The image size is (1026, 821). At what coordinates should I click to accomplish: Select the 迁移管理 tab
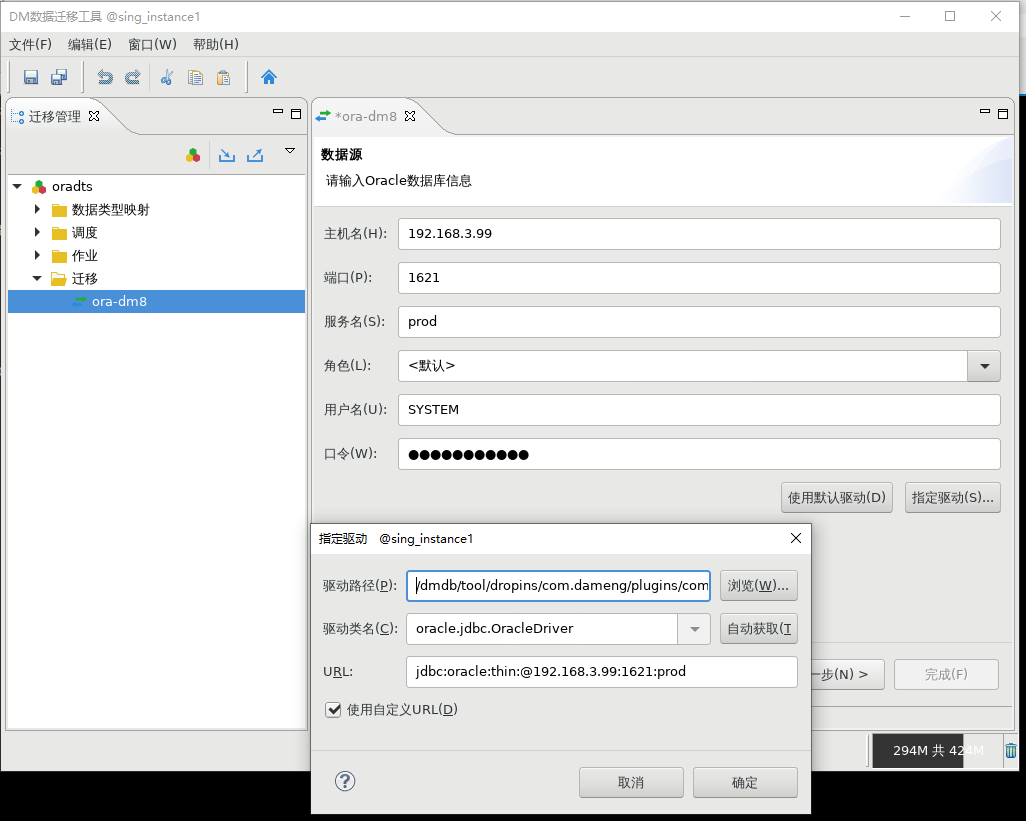(54, 116)
